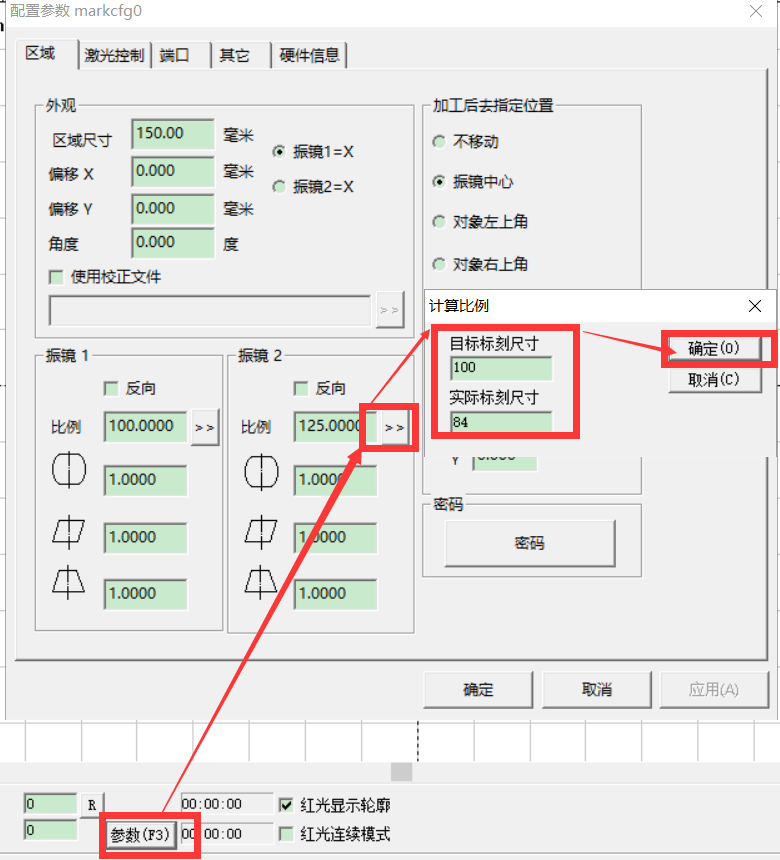780x860 pixels.
Task: Enable 红光连续模式 checkbox
Action: coord(286,834)
